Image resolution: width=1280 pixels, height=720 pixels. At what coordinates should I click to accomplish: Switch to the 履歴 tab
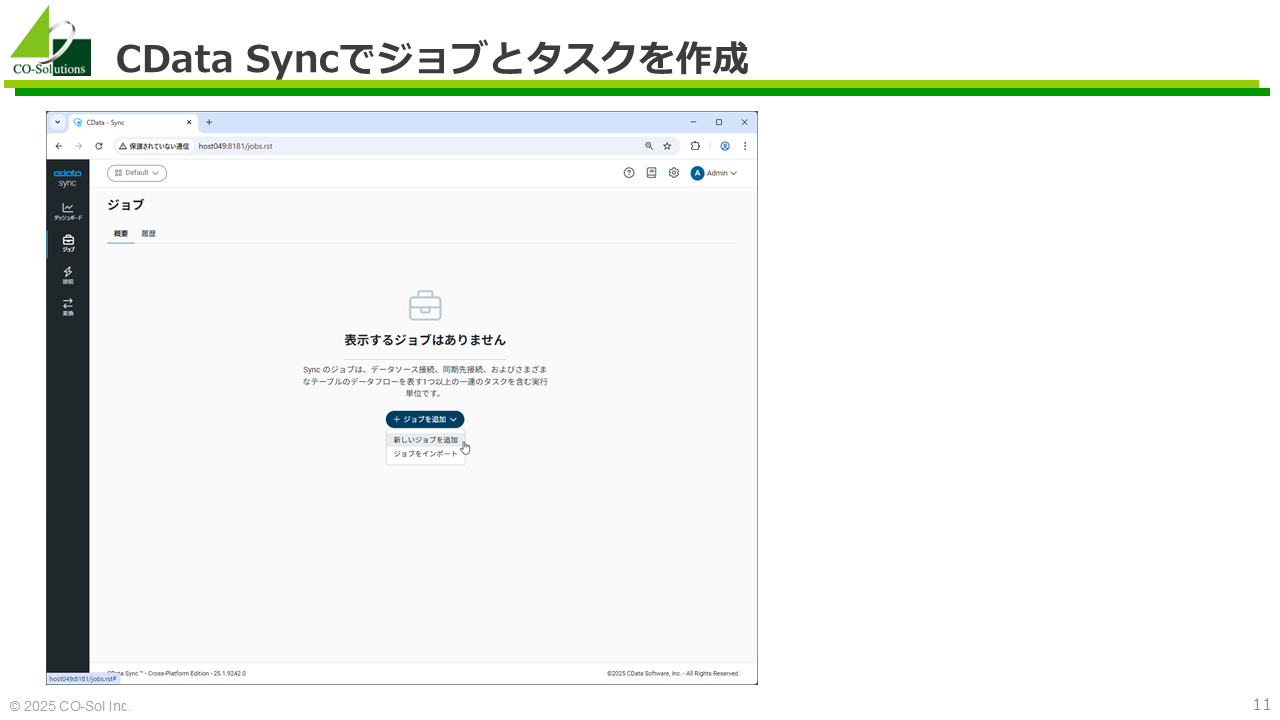pyautogui.click(x=148, y=234)
